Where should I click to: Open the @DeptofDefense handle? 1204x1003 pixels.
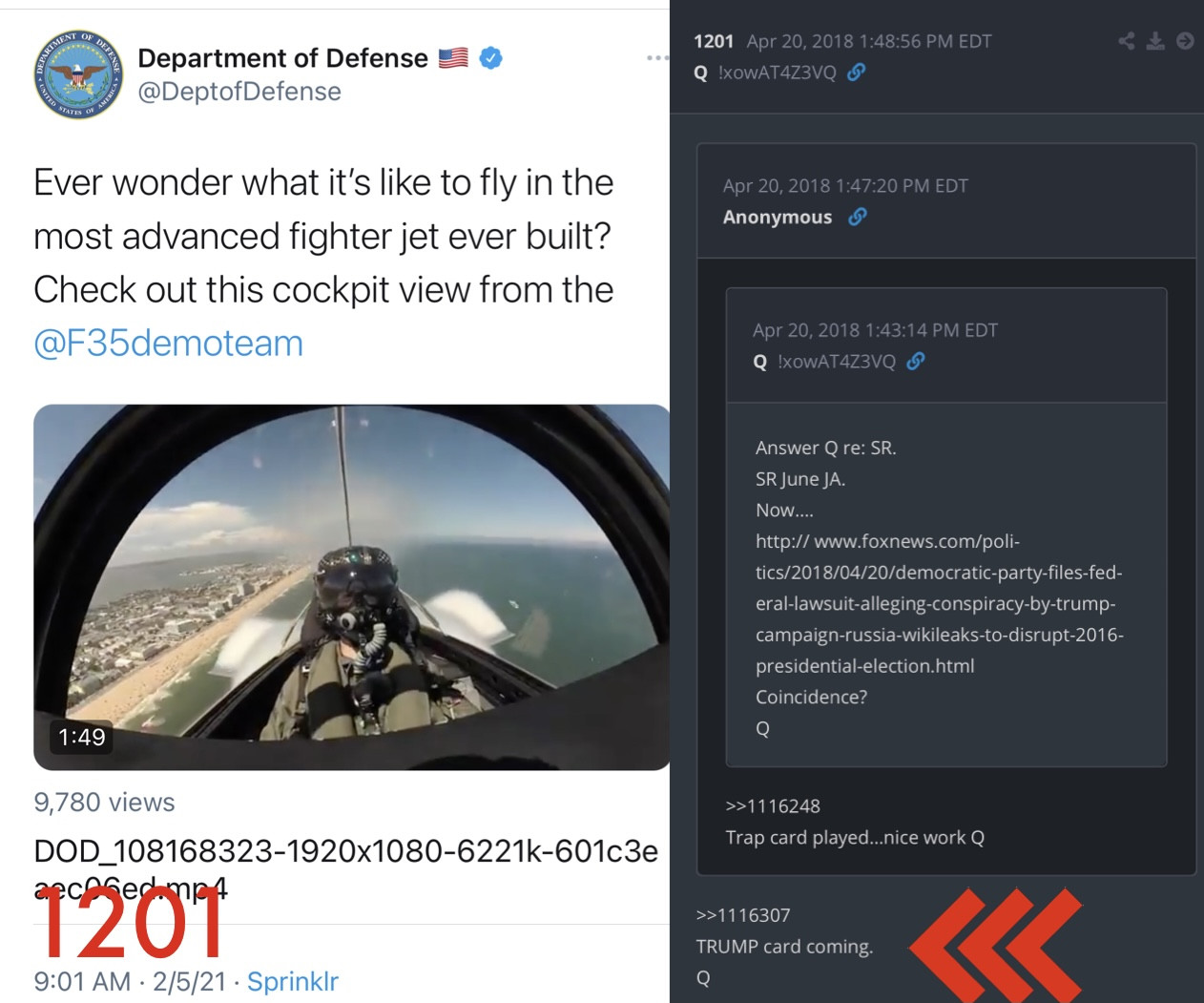click(239, 92)
